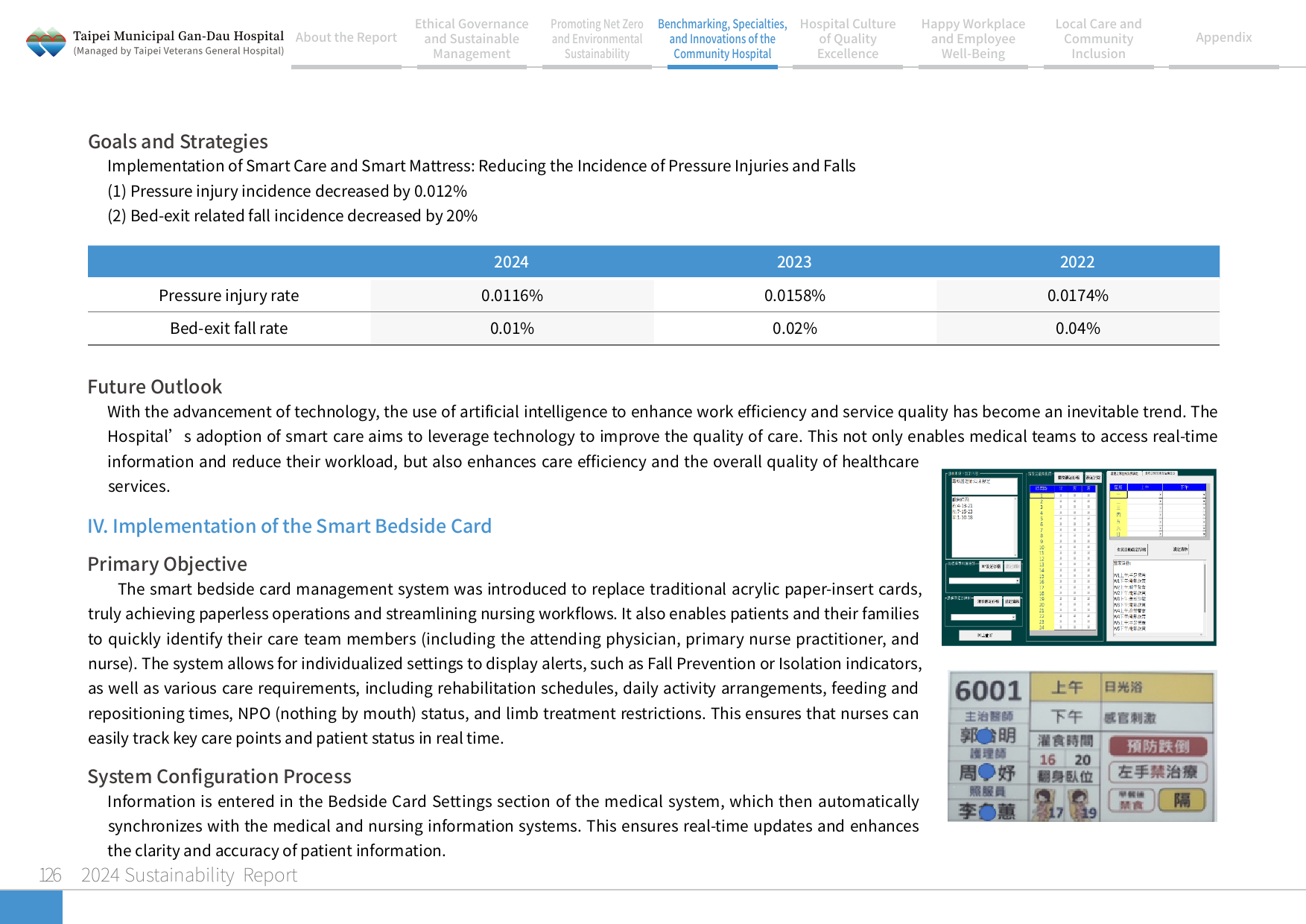The image size is (1306, 924).
Task: Switch to Happy Workplace and Employee Well-Being
Action: (973, 39)
